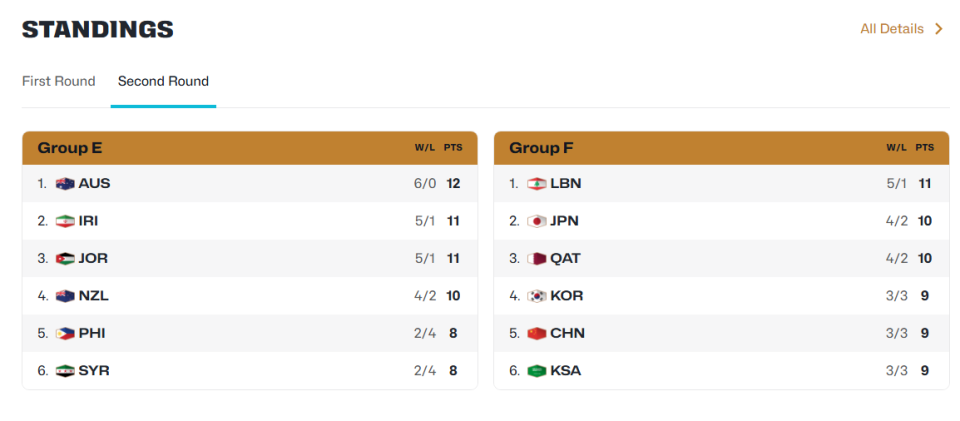The width and height of the screenshot is (960, 421).
Task: Click the LBN team name
Action: point(566,184)
